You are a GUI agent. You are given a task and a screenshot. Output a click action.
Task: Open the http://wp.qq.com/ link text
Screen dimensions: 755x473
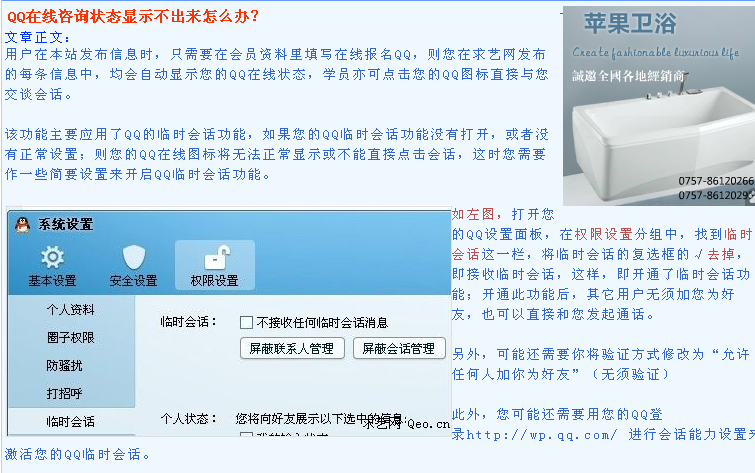(x=541, y=434)
